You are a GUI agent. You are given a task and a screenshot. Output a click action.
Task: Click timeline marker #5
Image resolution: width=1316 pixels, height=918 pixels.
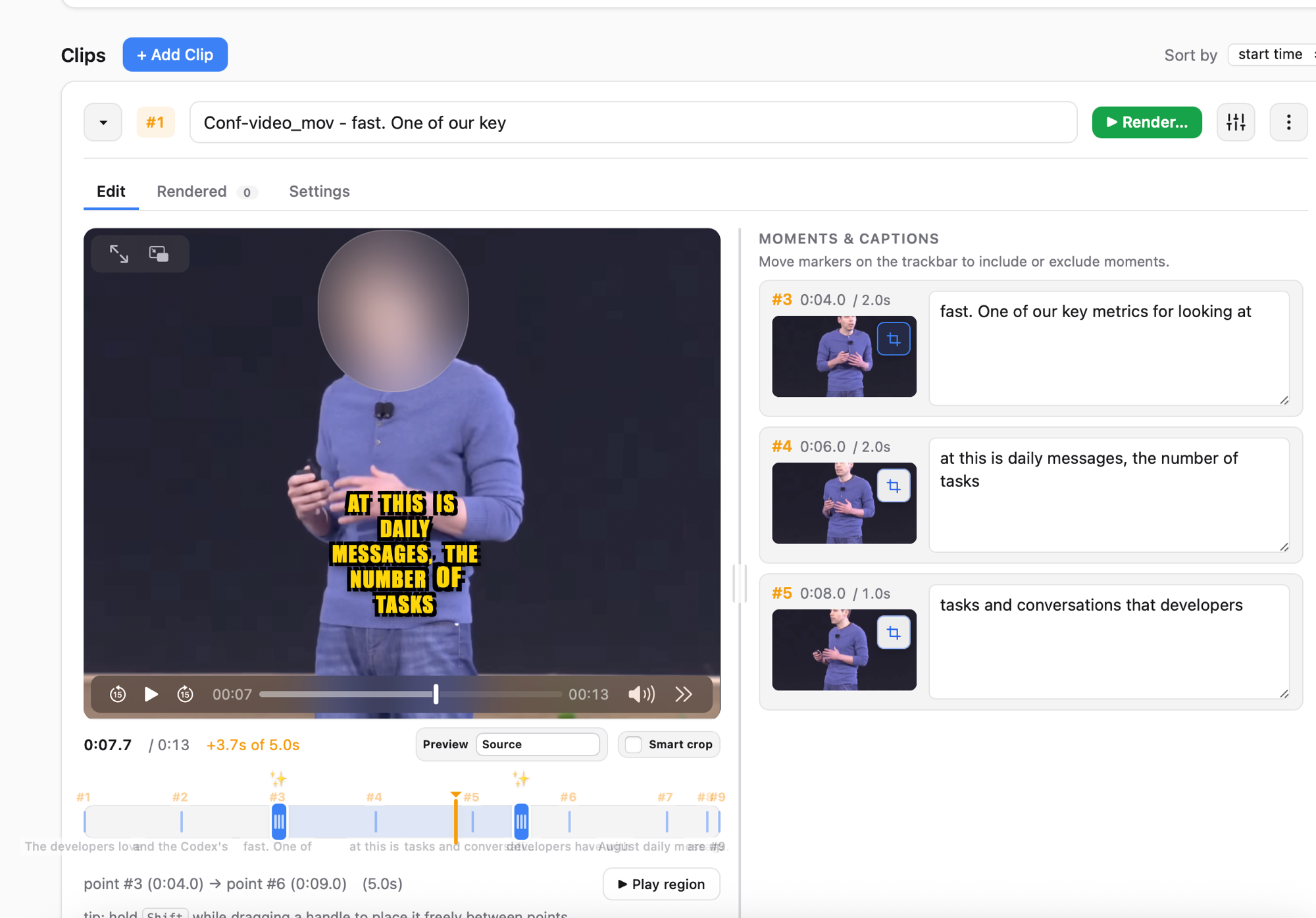(x=472, y=821)
